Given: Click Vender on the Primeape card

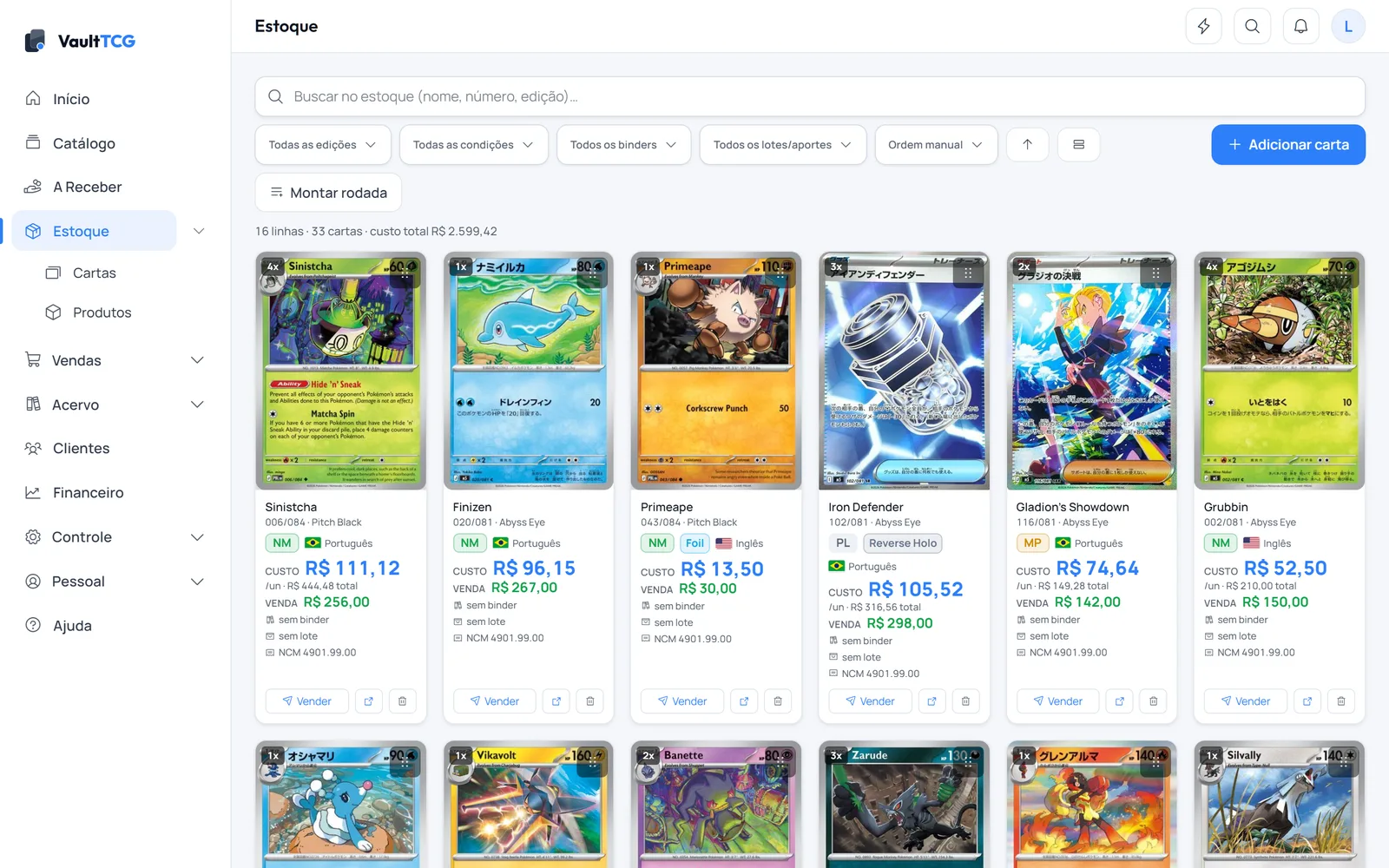Looking at the screenshot, I should [x=682, y=701].
